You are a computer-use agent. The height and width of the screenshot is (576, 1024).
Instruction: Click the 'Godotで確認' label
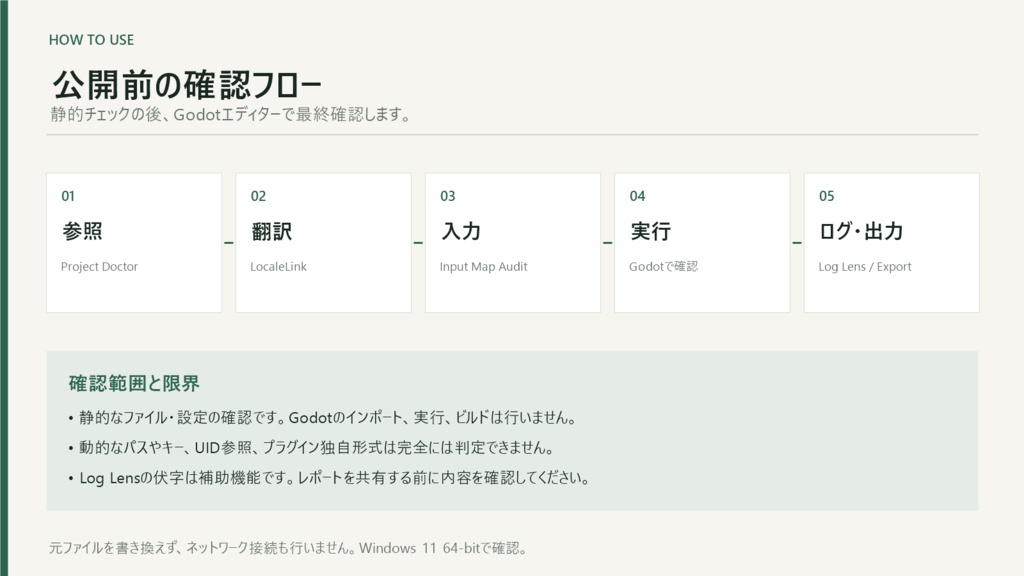pyautogui.click(x=664, y=266)
